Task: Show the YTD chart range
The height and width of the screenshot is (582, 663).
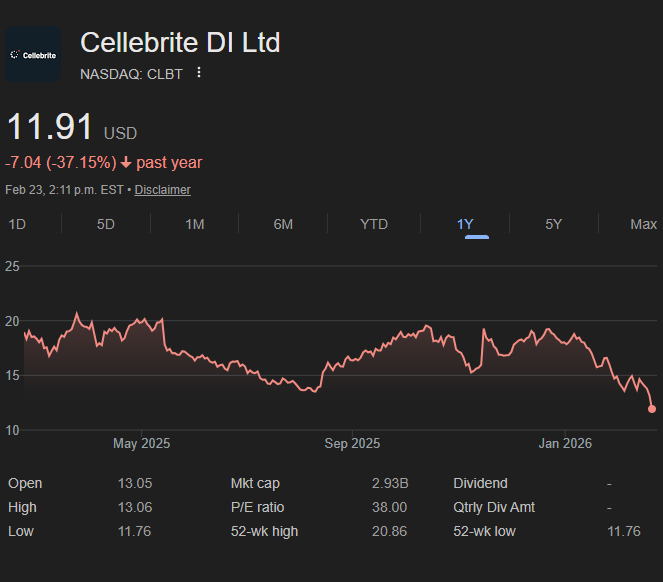Action: 374,224
